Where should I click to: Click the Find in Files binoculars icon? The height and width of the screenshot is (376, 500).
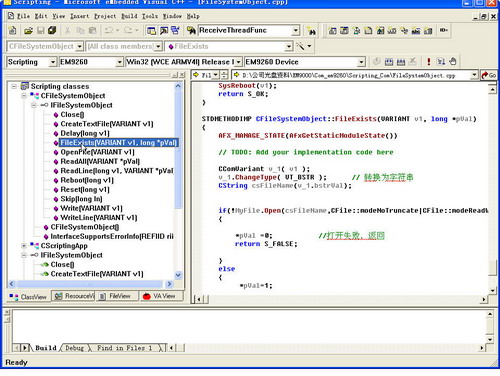(x=191, y=31)
